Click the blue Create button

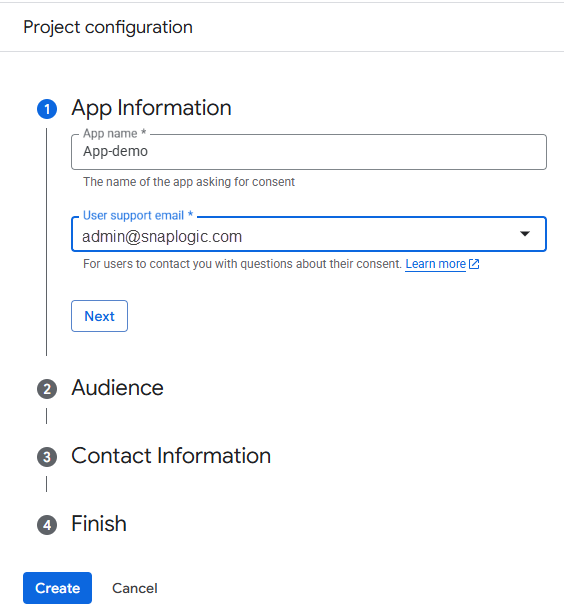tap(57, 588)
